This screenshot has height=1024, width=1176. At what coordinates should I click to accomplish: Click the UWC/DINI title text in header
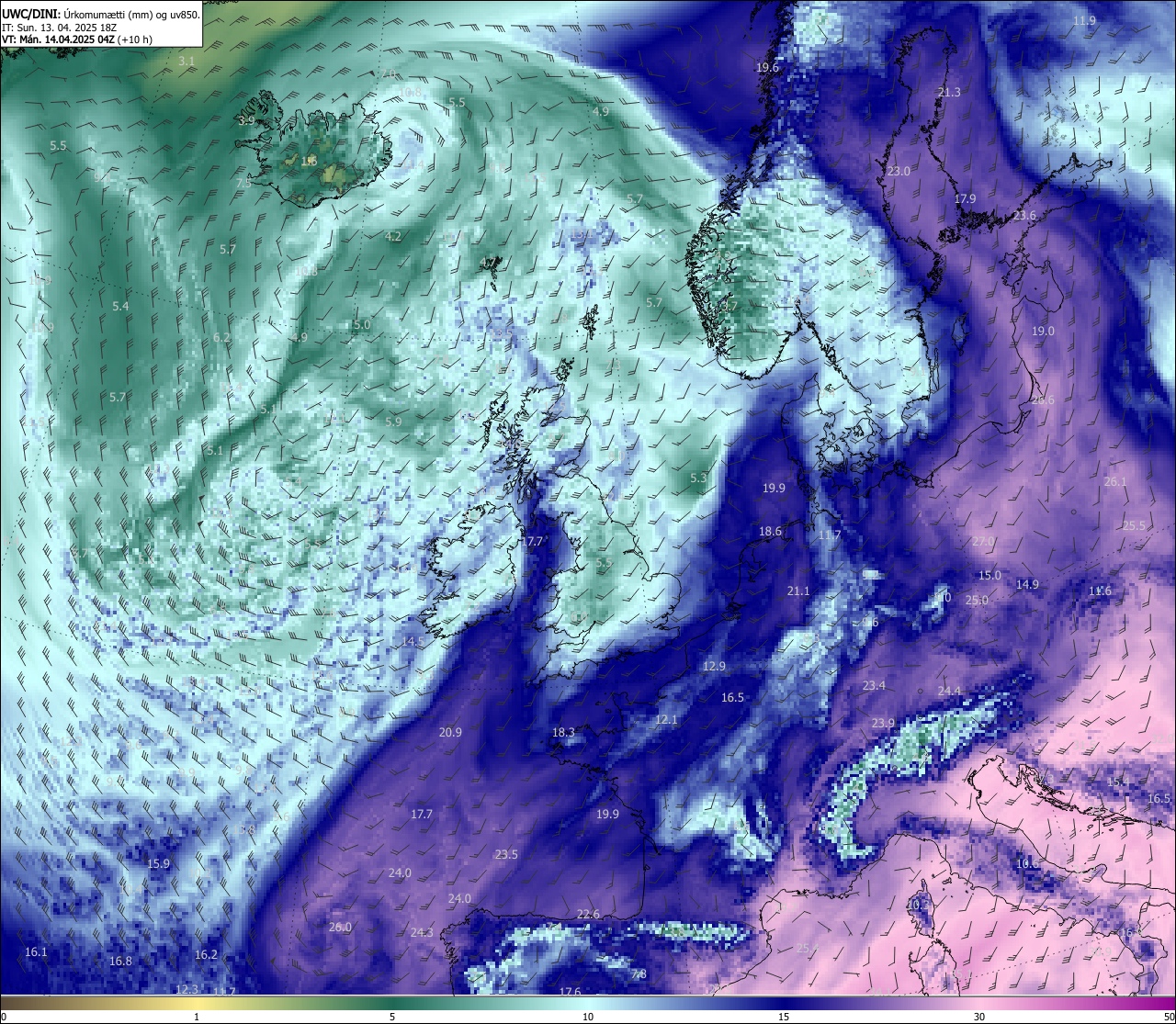point(29,14)
